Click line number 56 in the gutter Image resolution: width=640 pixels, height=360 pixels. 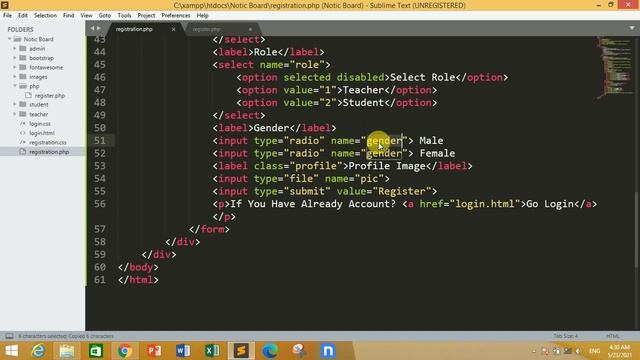pos(100,204)
